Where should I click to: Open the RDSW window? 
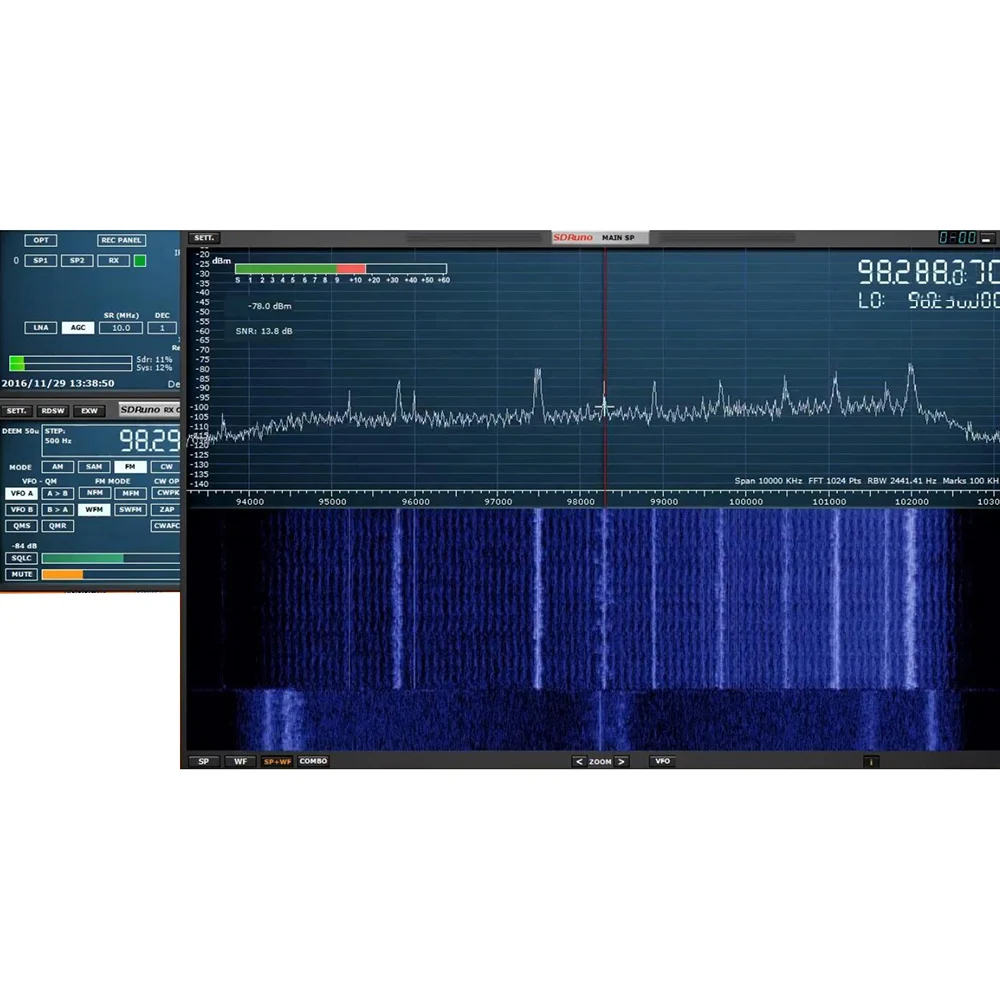tap(53, 411)
